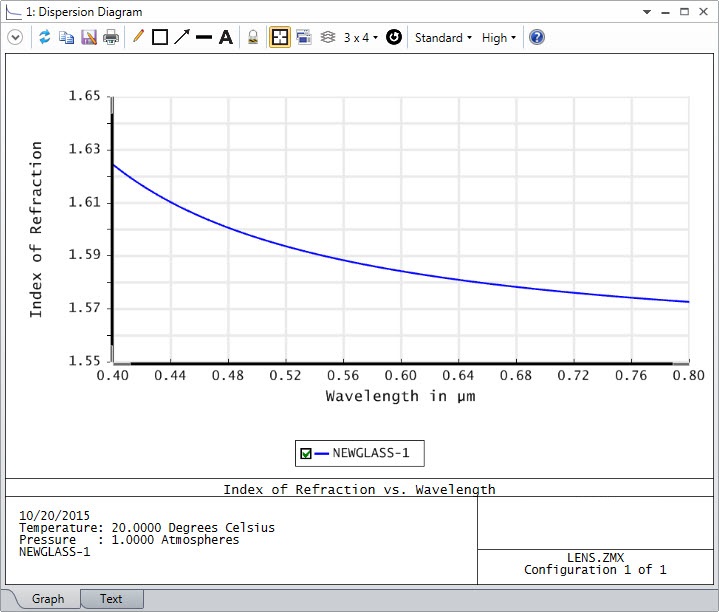The image size is (719, 612).
Task: Select the arrow drawing tool
Action: [182, 37]
